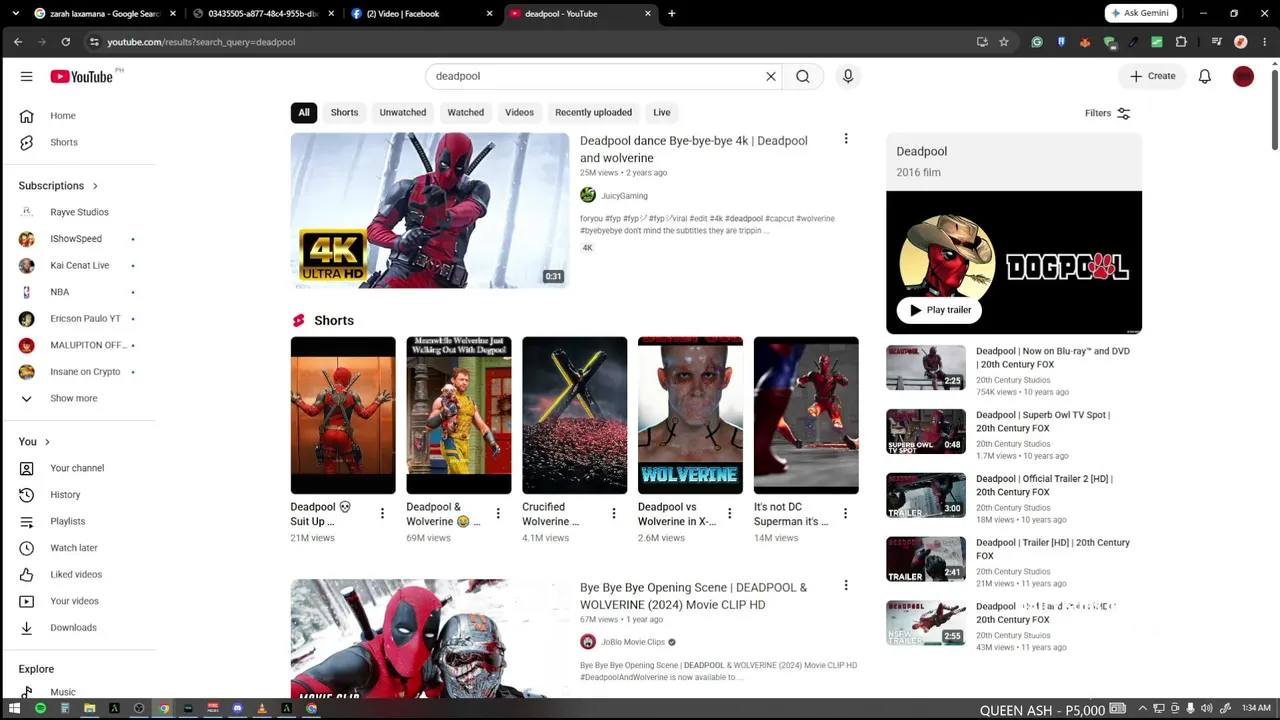Clear the deadpool search query with X
The image size is (1280, 720).
click(771, 76)
